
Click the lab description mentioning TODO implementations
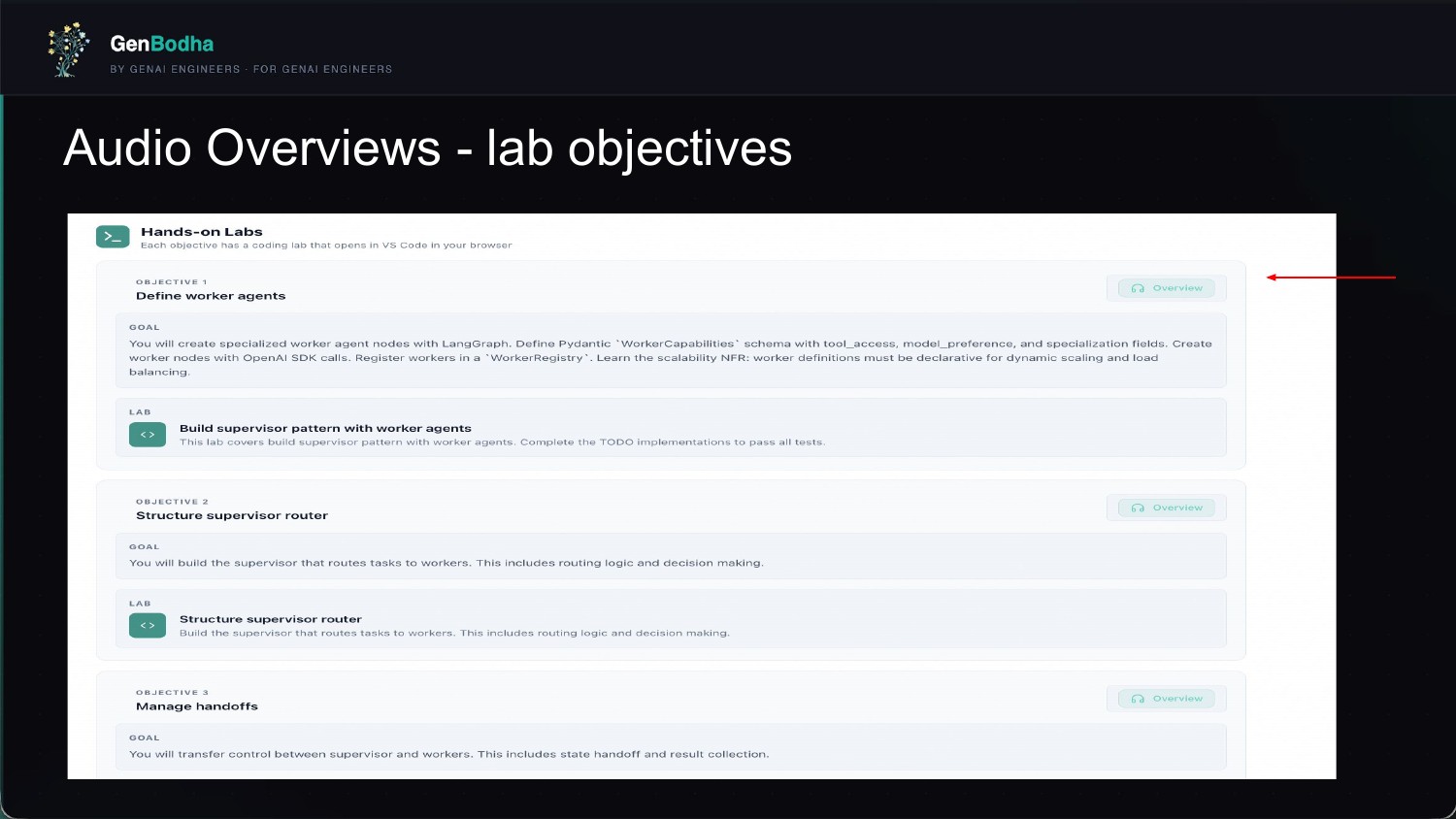502,442
